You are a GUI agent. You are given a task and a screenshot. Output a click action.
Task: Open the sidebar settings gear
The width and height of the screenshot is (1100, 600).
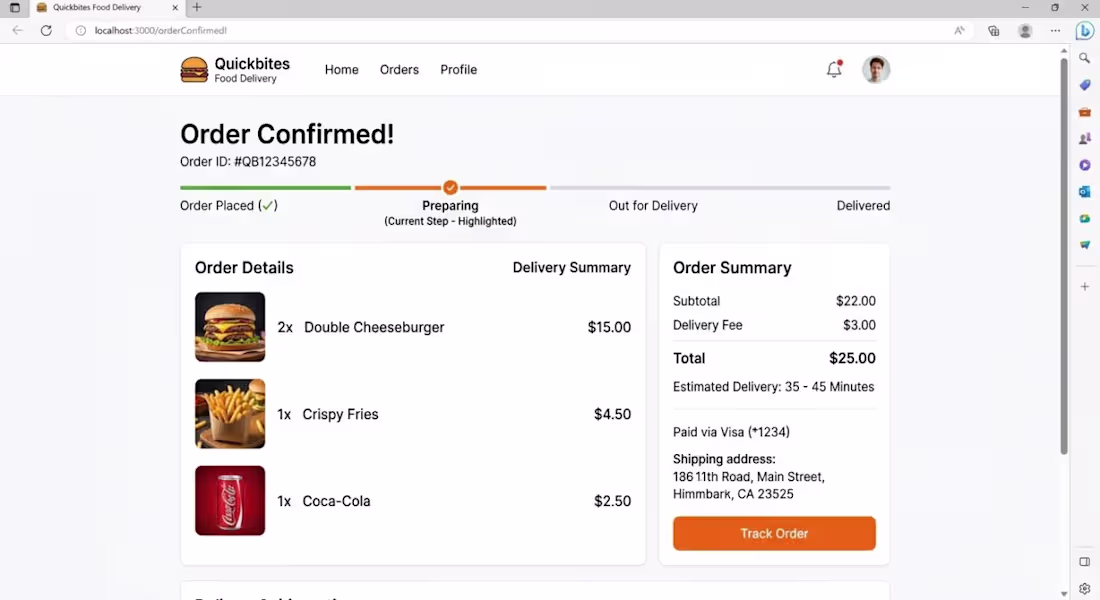tap(1085, 588)
